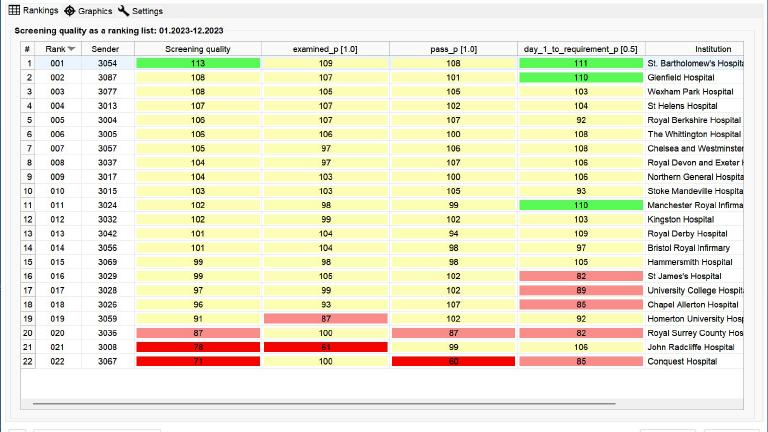Click the Graphics crosshair icon
768x432 pixels.
[70, 11]
